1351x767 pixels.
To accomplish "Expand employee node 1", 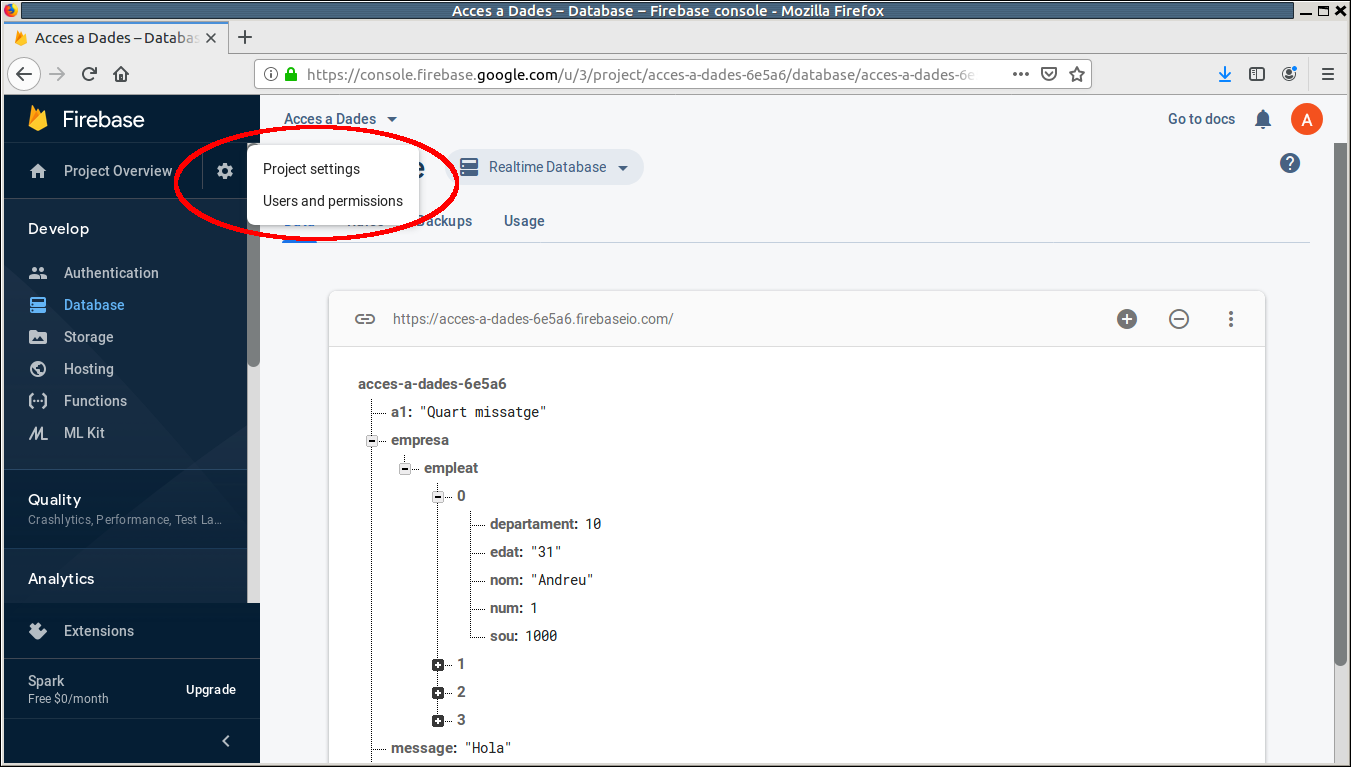I will (x=438, y=665).
